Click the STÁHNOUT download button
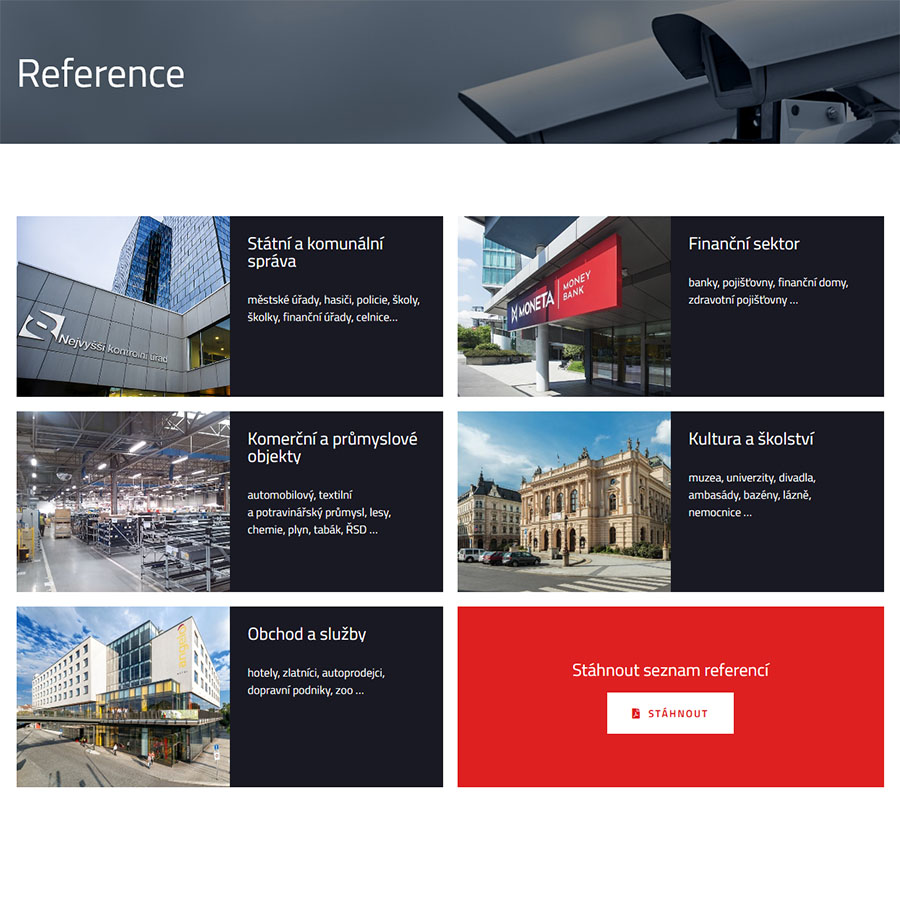 coord(670,713)
